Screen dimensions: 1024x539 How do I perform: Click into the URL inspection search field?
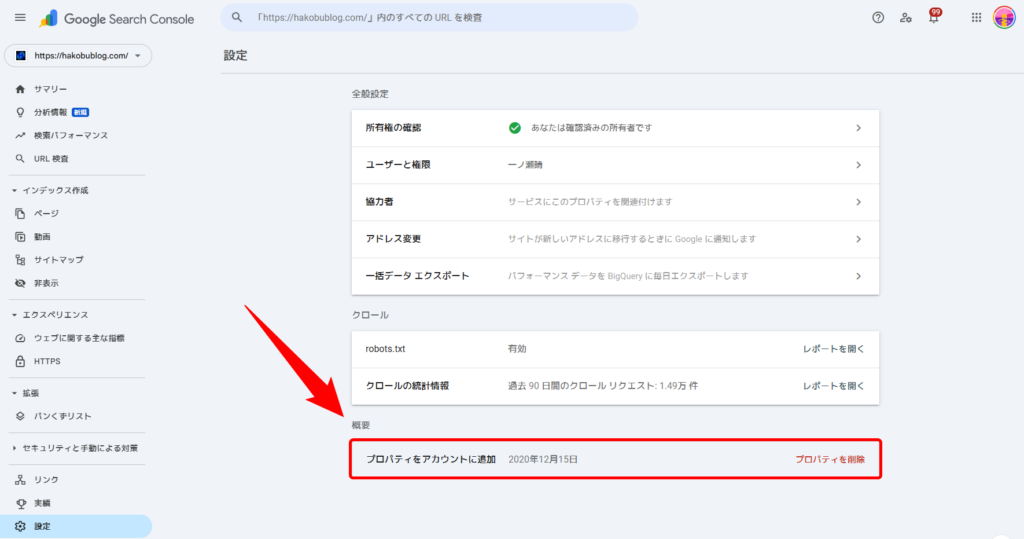click(x=430, y=18)
